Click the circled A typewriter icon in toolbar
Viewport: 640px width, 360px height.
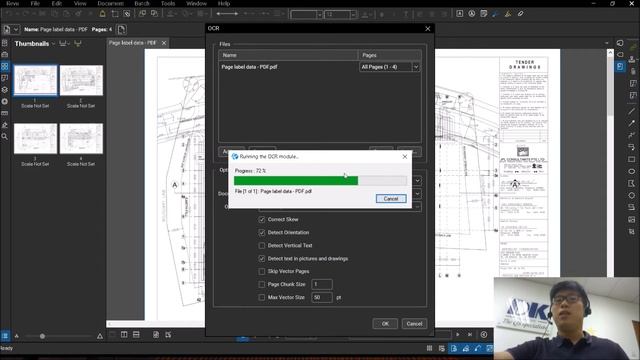(x=472, y=14)
